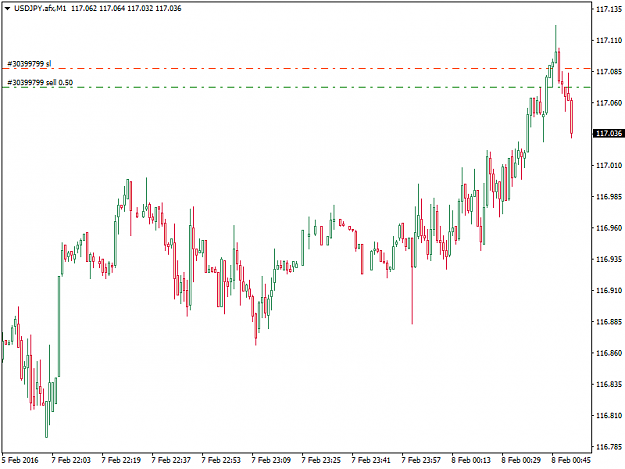Click the OHLC values 117.062 117.064 117.032 117.036
The image size is (625, 469).
126,8
